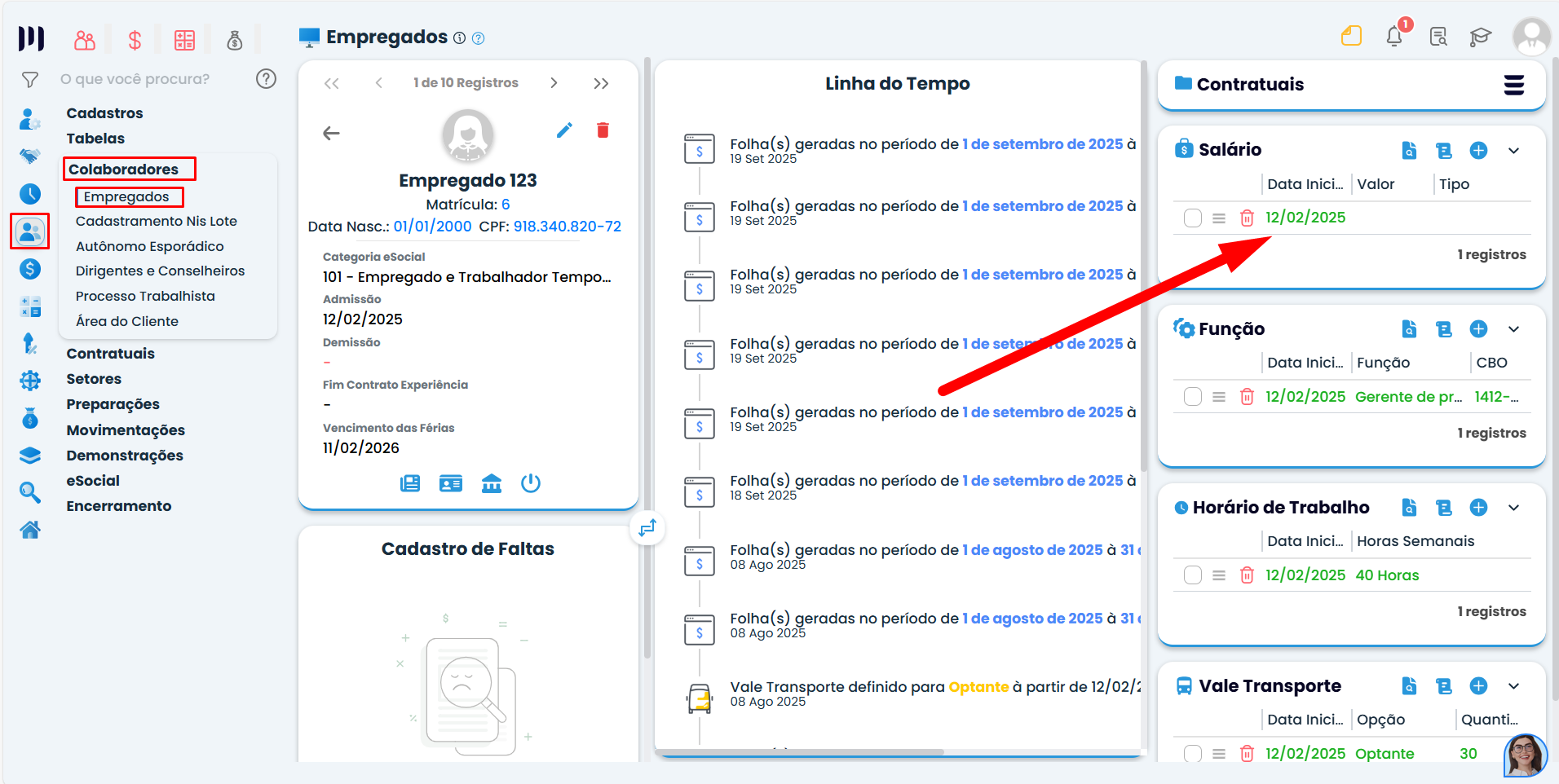This screenshot has width=1559, height=784.
Task: Open the magnifier search module in left sidebar
Action: tap(30, 492)
